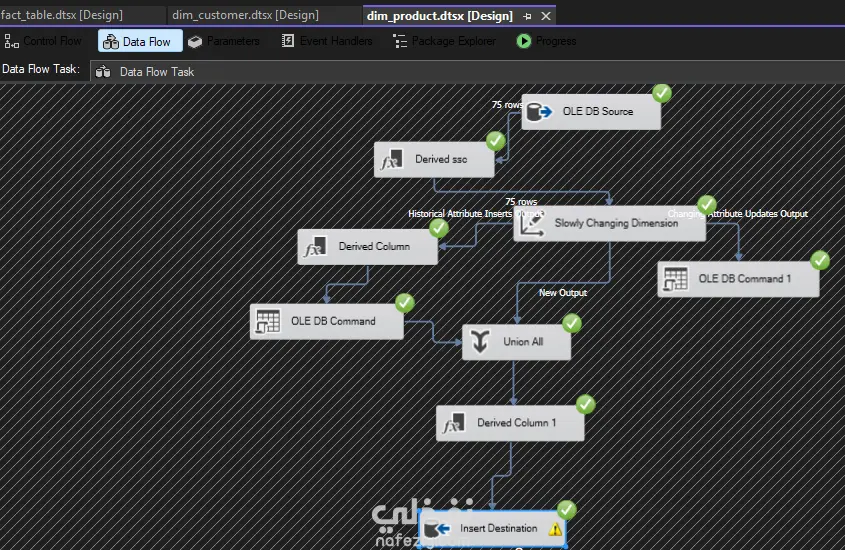Click the 'New Output' path label
845x550 pixels.
pyautogui.click(x=563, y=293)
